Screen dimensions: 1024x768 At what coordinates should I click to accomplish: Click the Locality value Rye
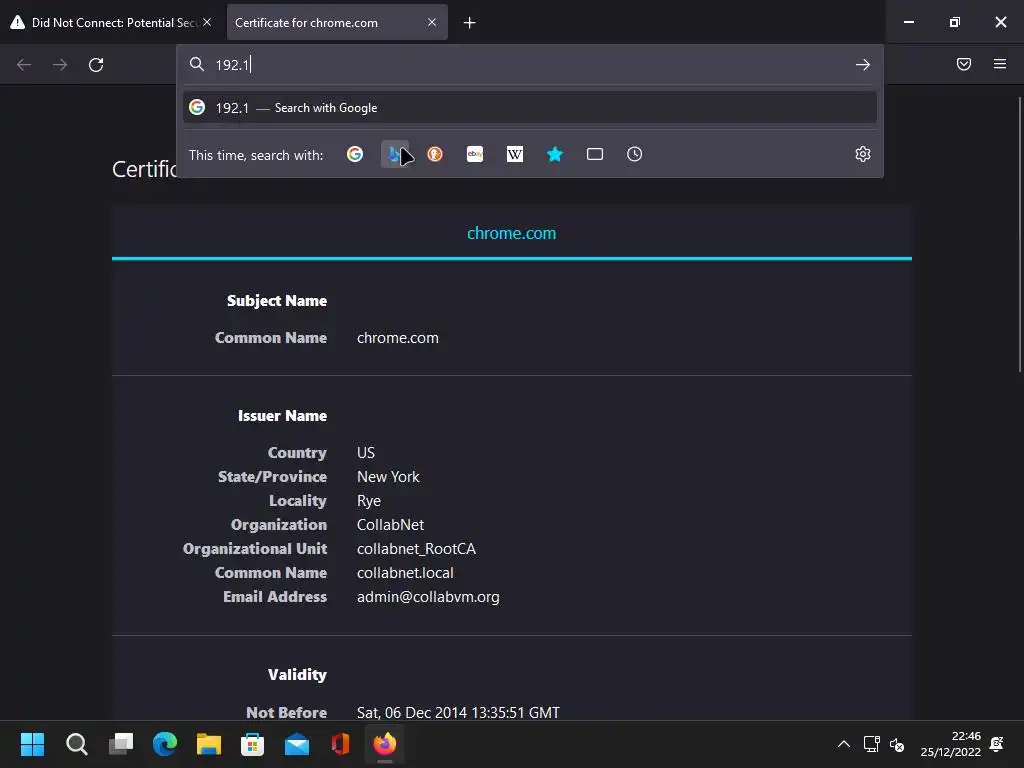point(369,501)
